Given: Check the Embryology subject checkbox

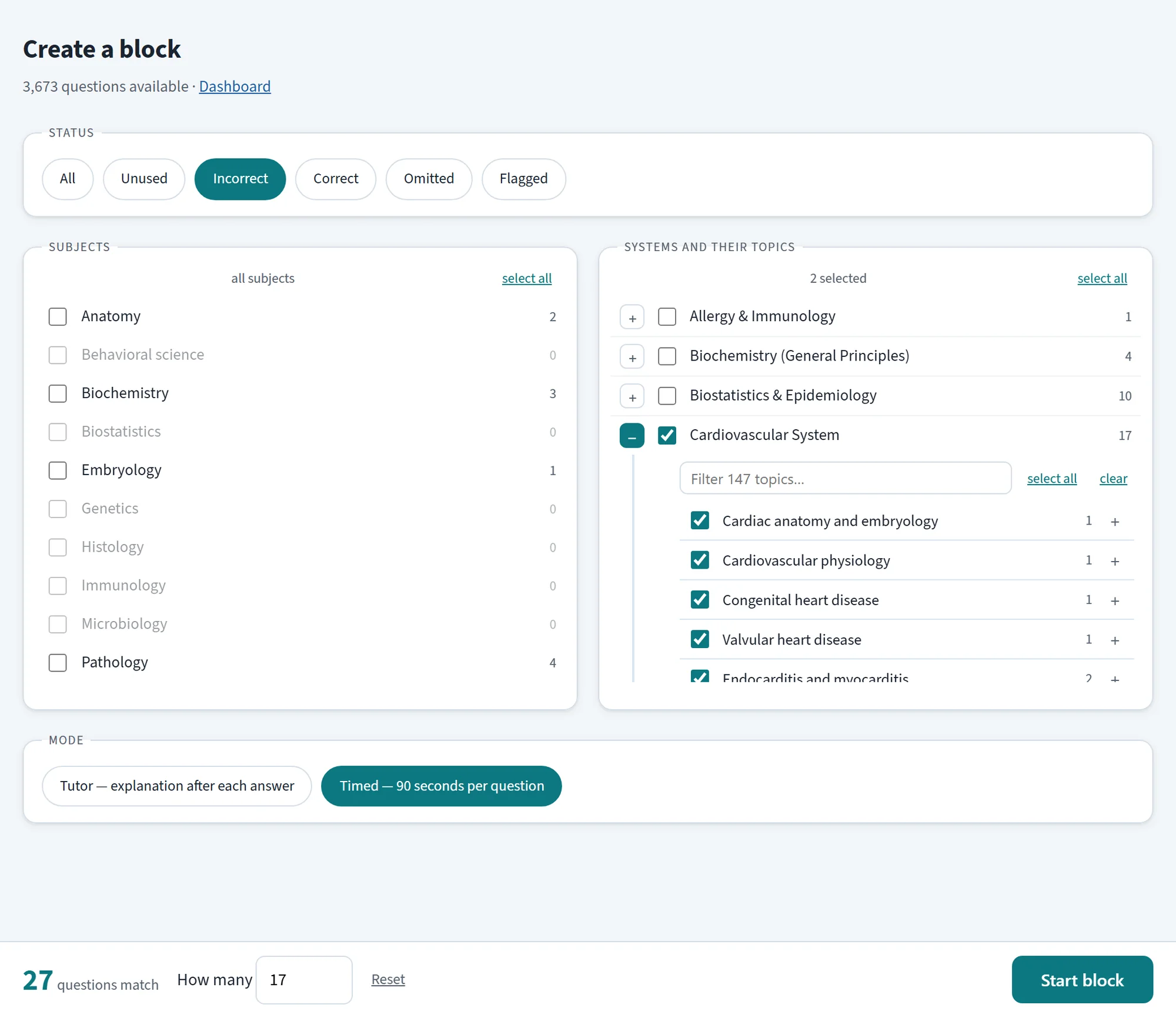Looking at the screenshot, I should [58, 470].
